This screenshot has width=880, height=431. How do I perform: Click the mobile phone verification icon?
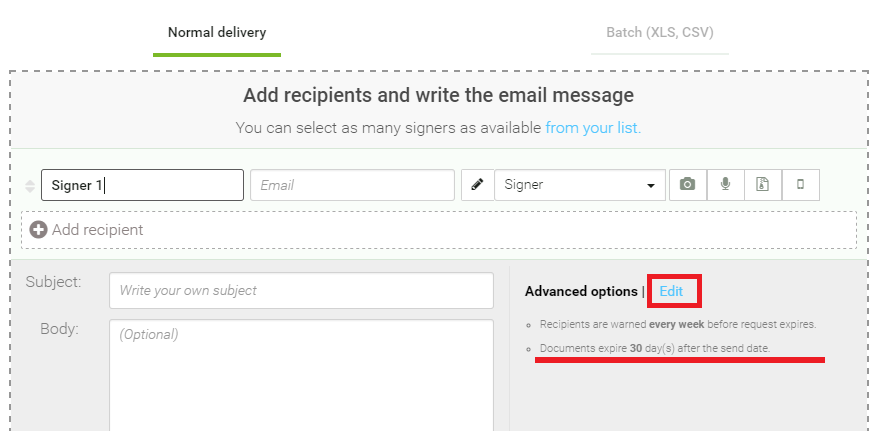(x=801, y=185)
